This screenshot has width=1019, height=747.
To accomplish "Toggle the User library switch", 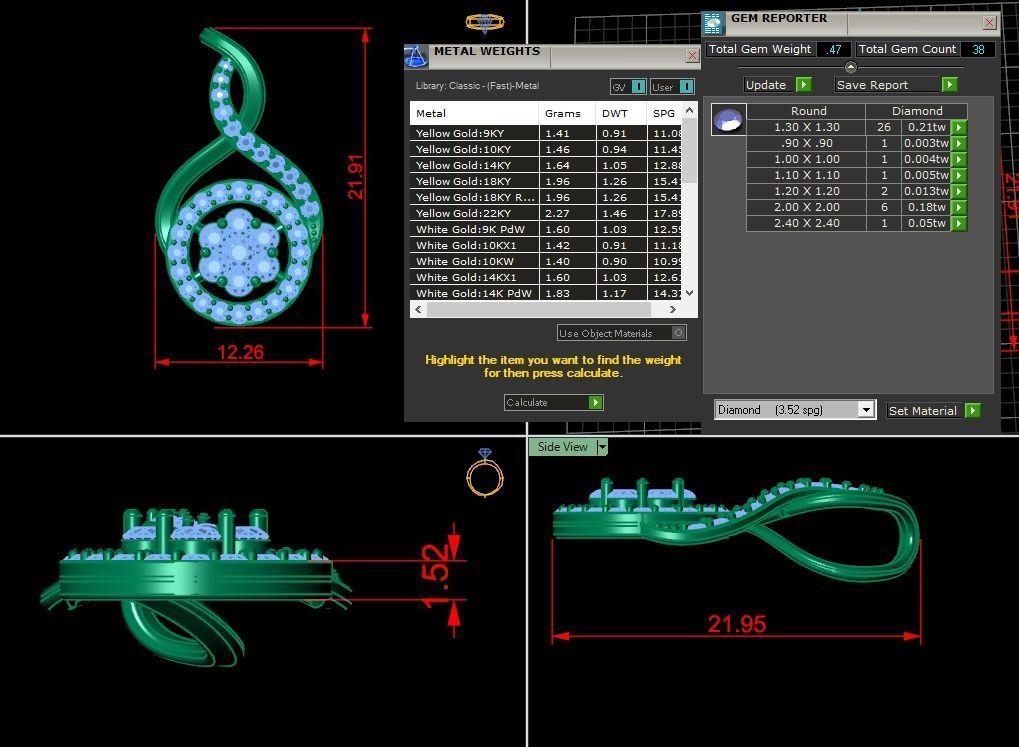I will click(x=686, y=86).
